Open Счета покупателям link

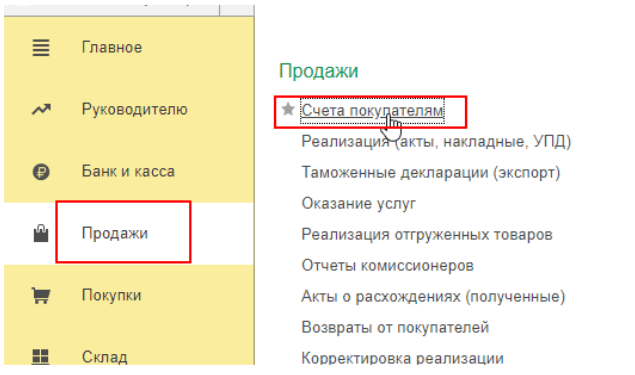(x=373, y=110)
